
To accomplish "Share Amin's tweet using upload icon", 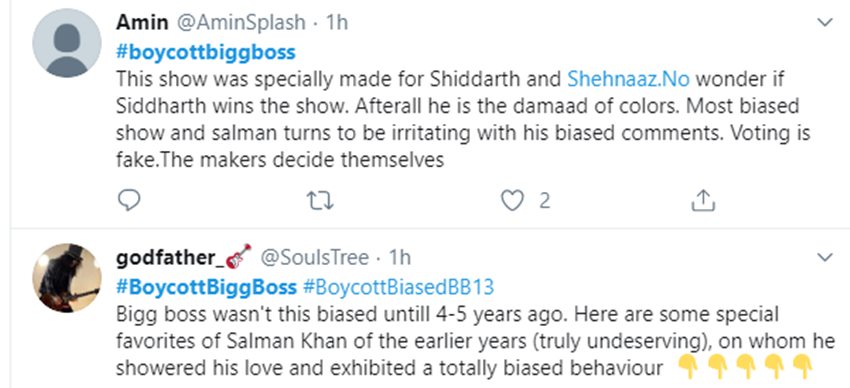I will (x=703, y=201).
